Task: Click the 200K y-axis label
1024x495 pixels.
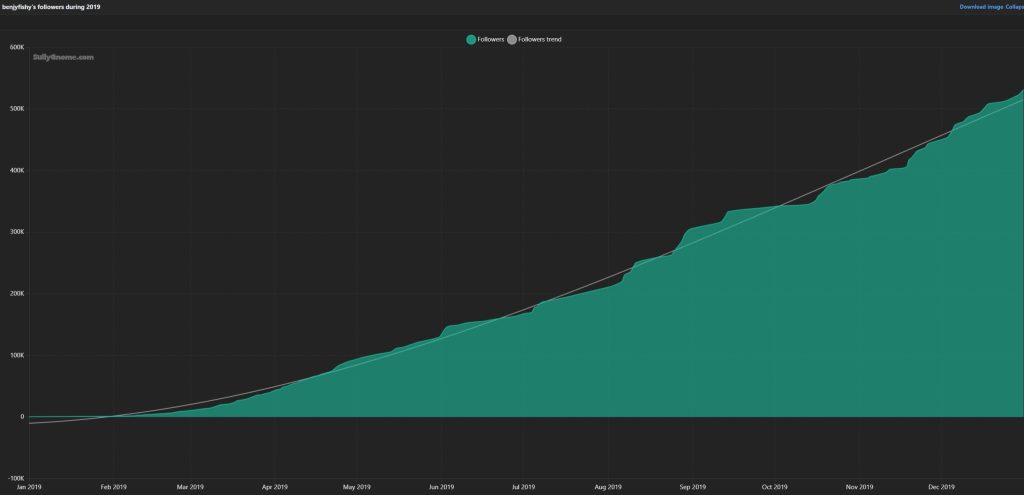Action: pos(17,294)
